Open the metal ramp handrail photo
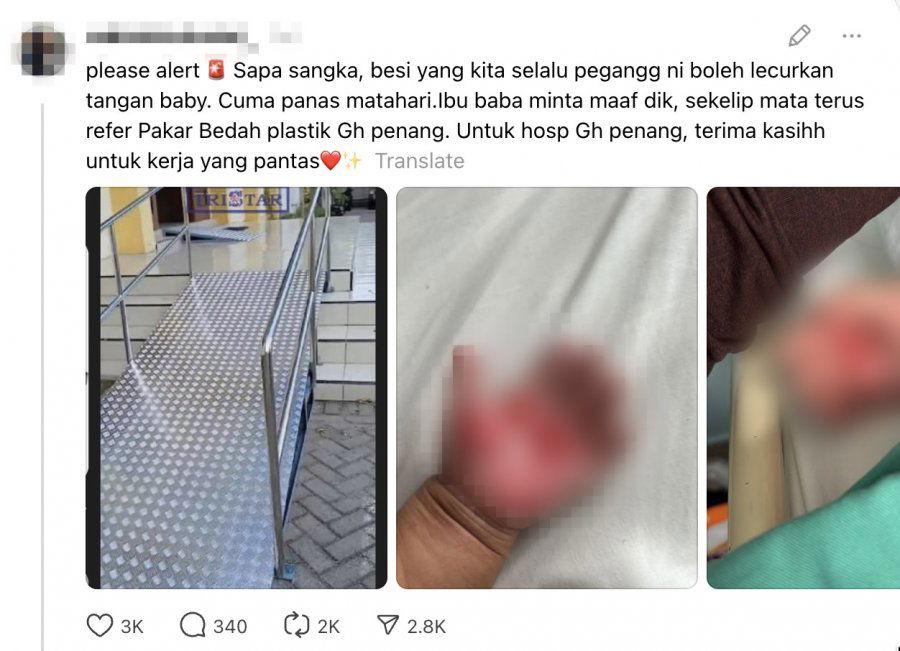This screenshot has height=651, width=900. [236, 388]
